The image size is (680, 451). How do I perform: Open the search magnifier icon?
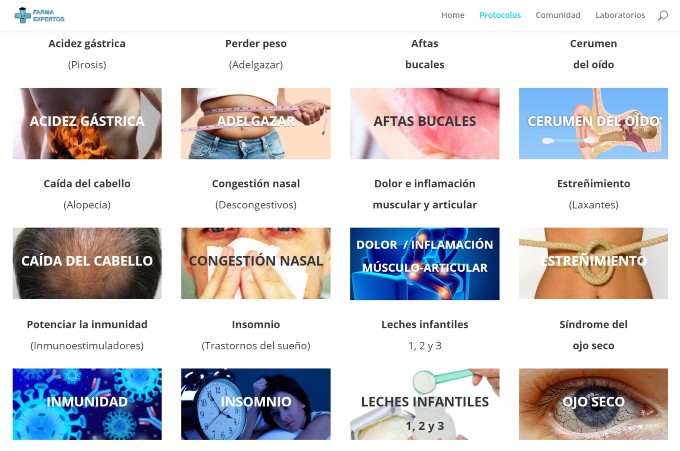[662, 16]
